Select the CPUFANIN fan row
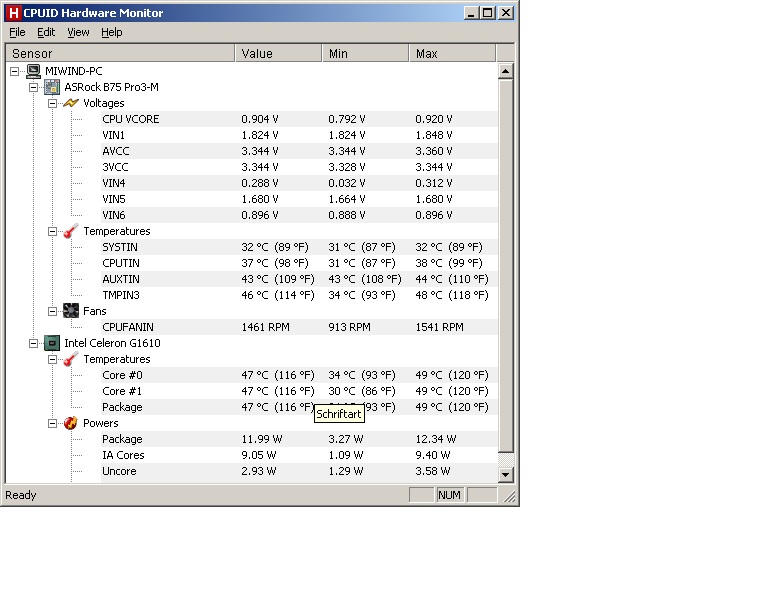768x614 pixels. [x=299, y=327]
